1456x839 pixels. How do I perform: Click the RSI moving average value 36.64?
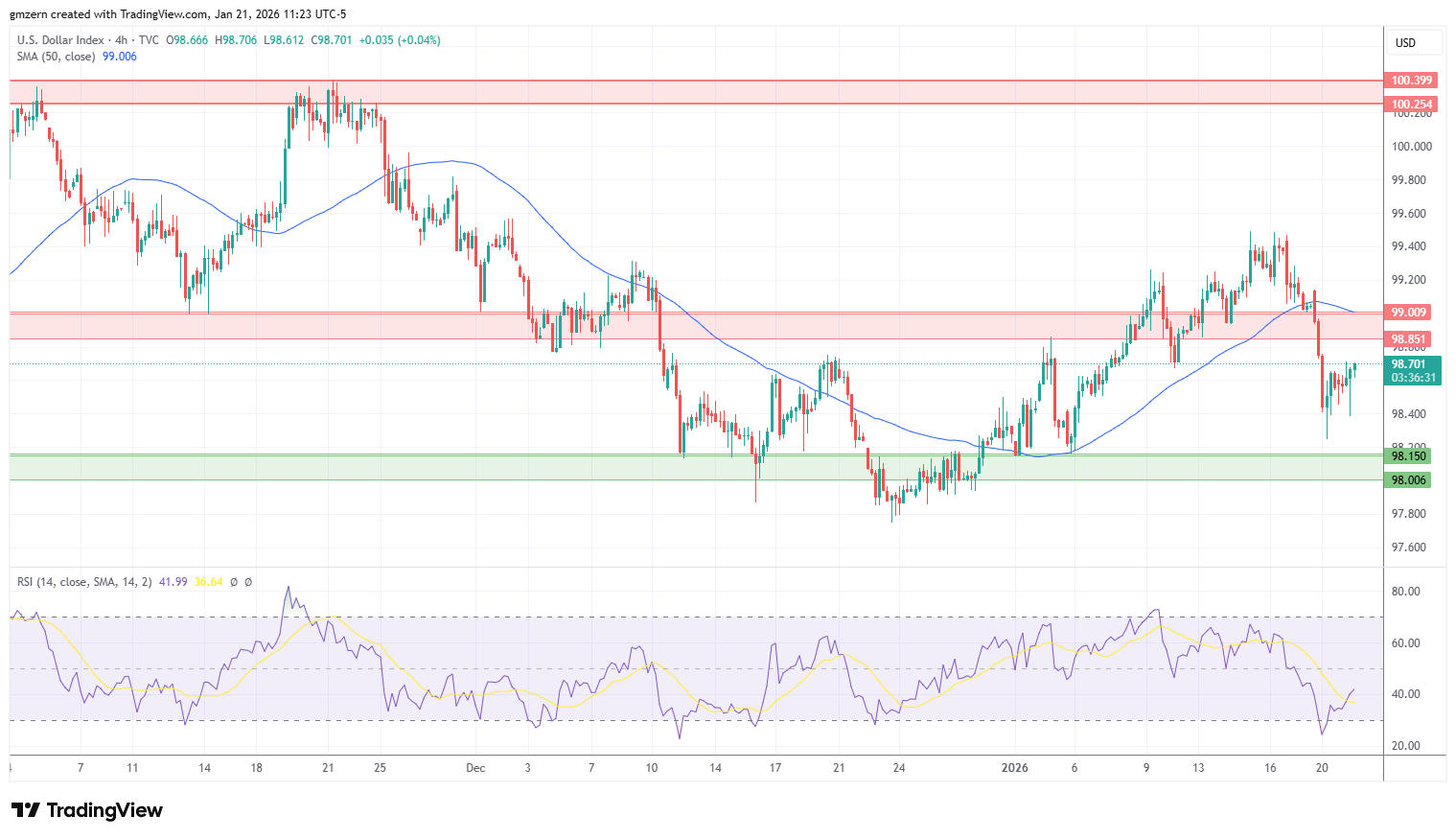click(x=209, y=582)
